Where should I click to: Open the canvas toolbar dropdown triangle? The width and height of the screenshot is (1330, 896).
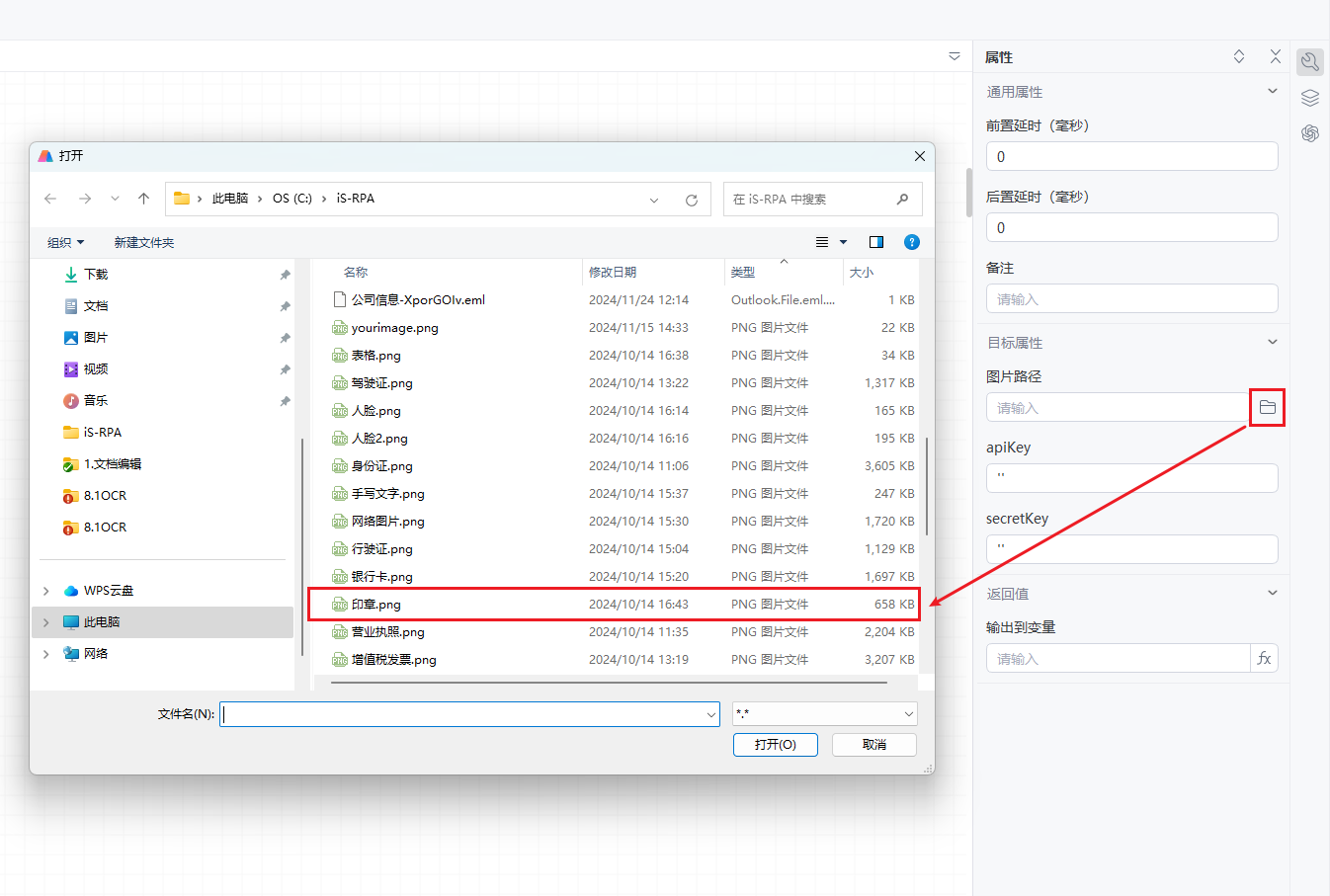955,56
